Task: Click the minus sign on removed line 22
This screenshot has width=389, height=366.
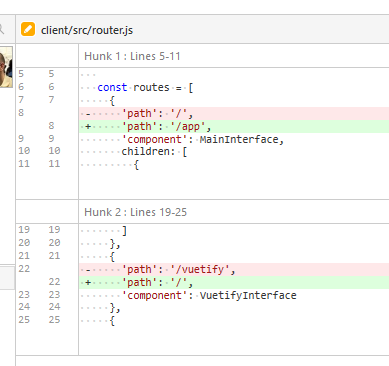Action: click(88, 270)
